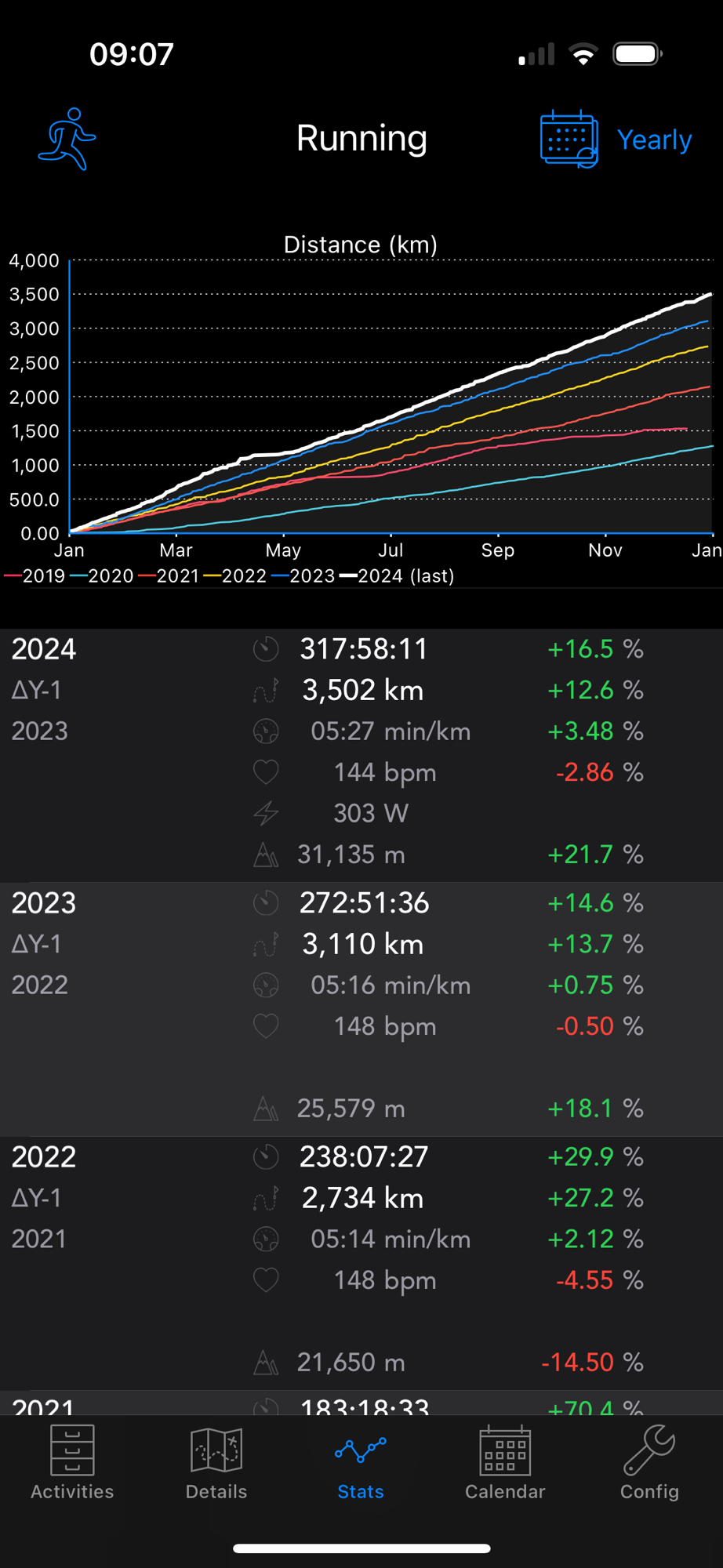
Task: Select the 2019 legend color entry
Action: (x=35, y=576)
